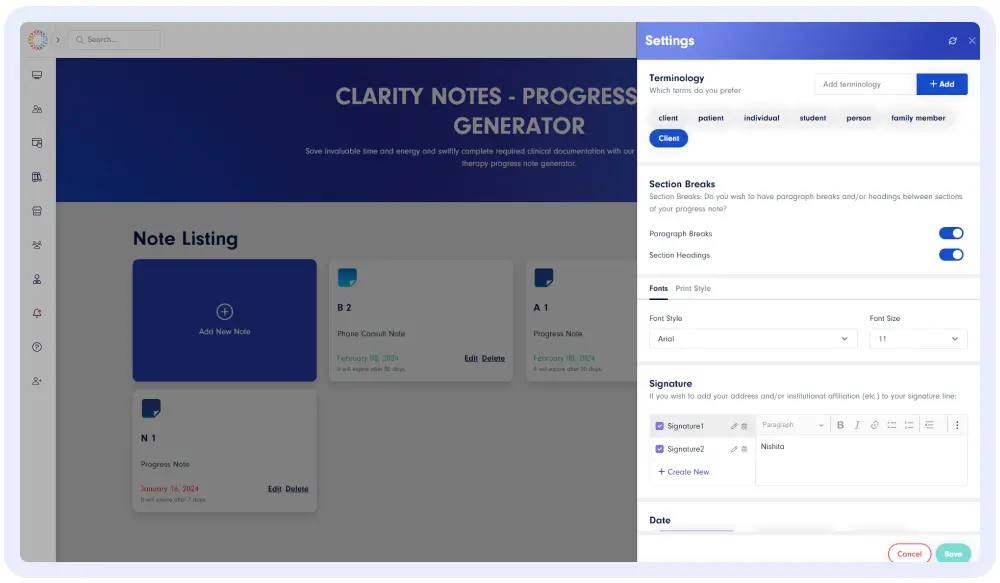1000x583 pixels.
Task: Select the student terminology chip
Action: point(812,118)
